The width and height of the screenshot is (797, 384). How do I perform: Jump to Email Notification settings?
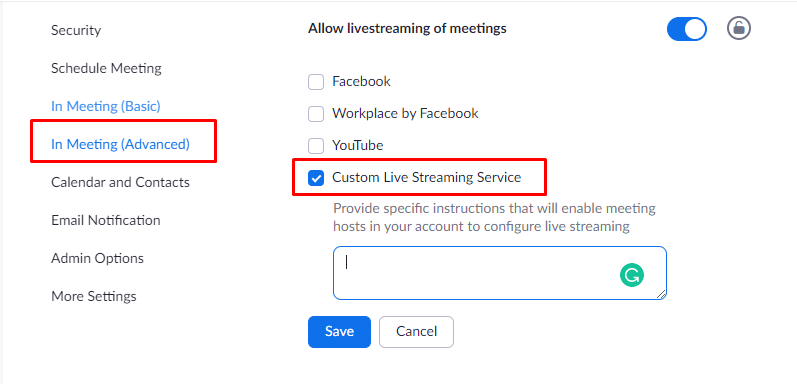pos(106,220)
